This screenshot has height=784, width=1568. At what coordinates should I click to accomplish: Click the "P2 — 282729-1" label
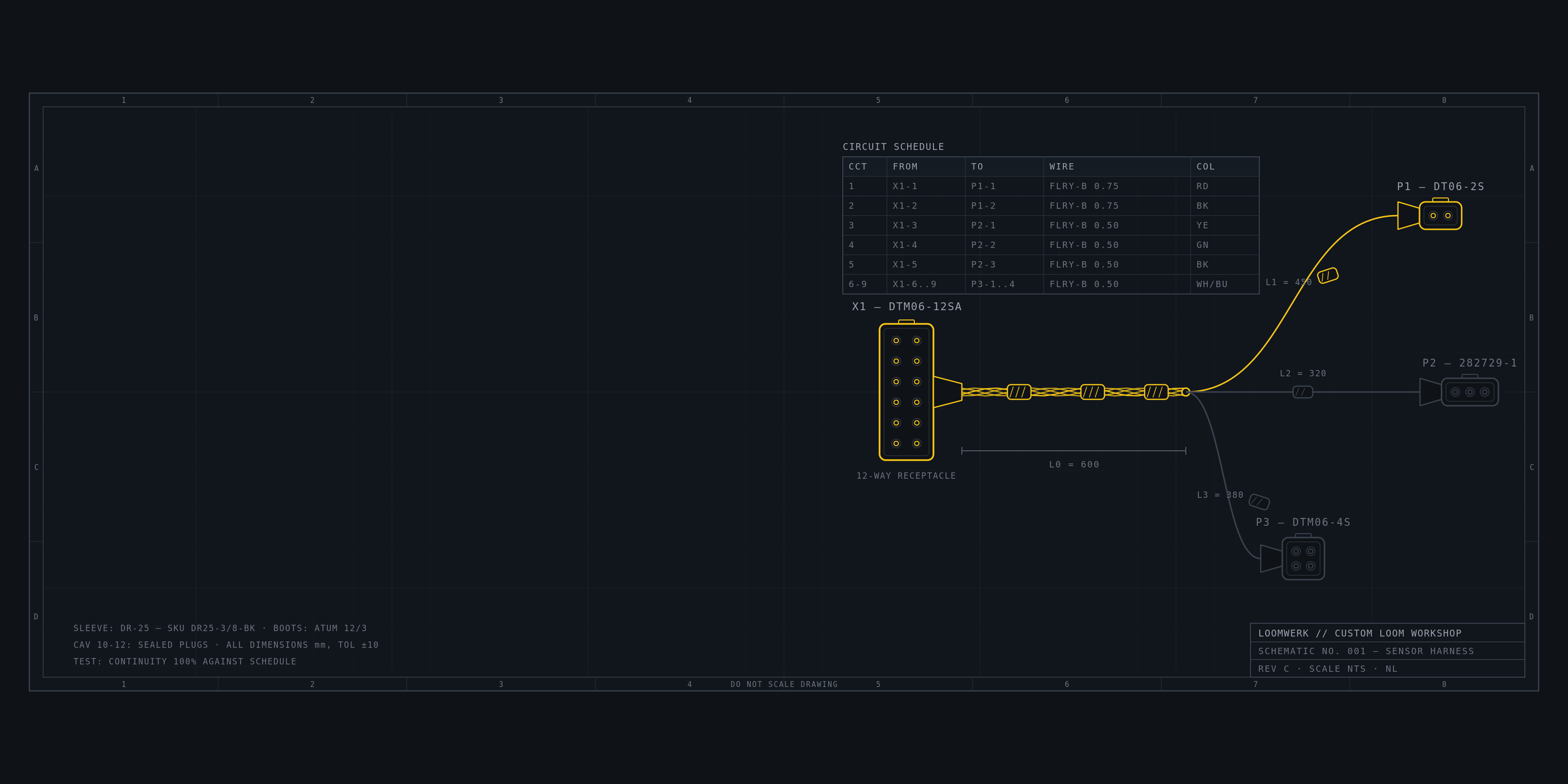(1470, 363)
